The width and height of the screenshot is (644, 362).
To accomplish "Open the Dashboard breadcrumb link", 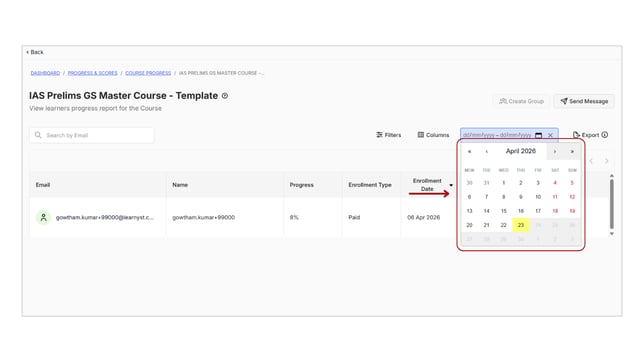I will pos(45,73).
